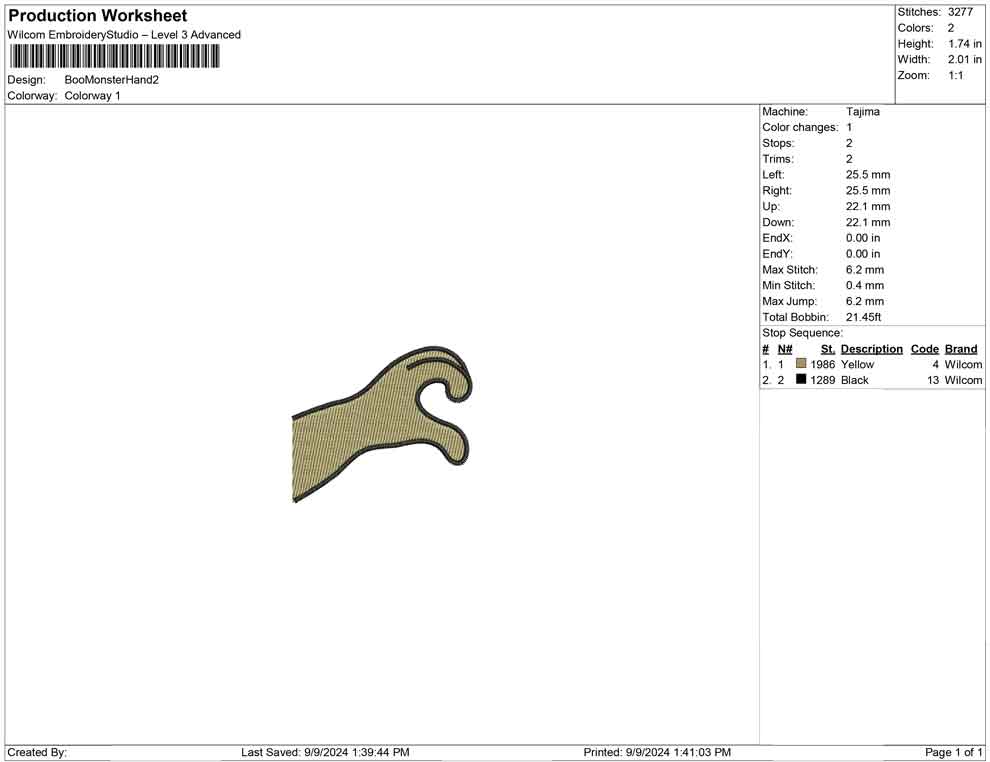Viewport: 990px width, 762px height.
Task: Click the Stop Sequence heading
Action: 802,333
